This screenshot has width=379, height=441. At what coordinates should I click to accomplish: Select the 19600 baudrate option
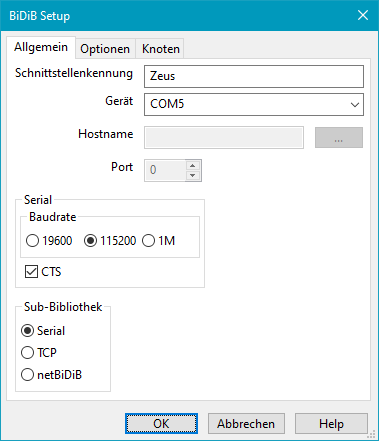(x=49, y=241)
